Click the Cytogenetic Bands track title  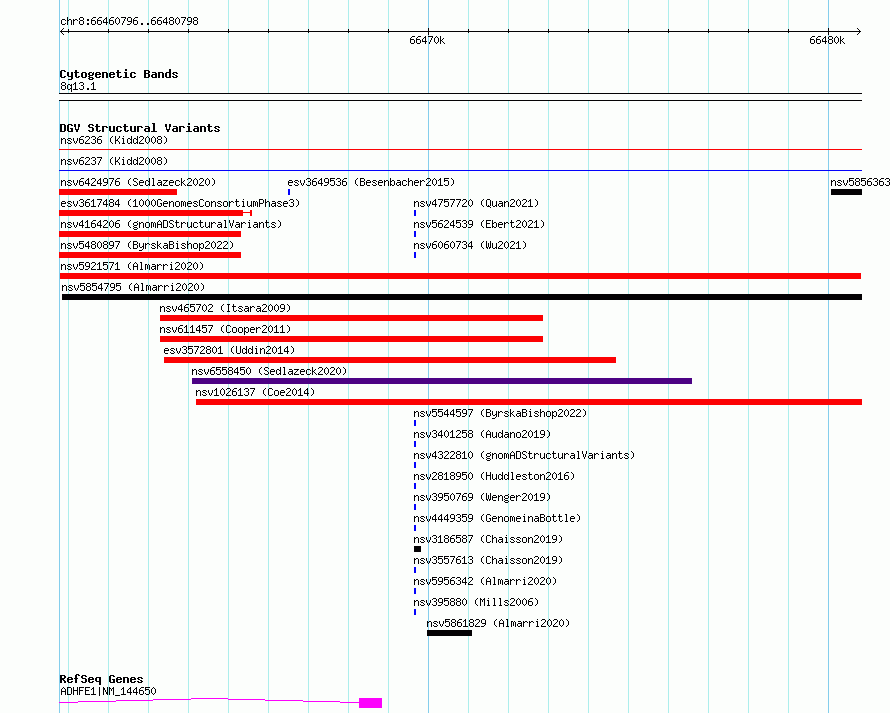[x=119, y=74]
